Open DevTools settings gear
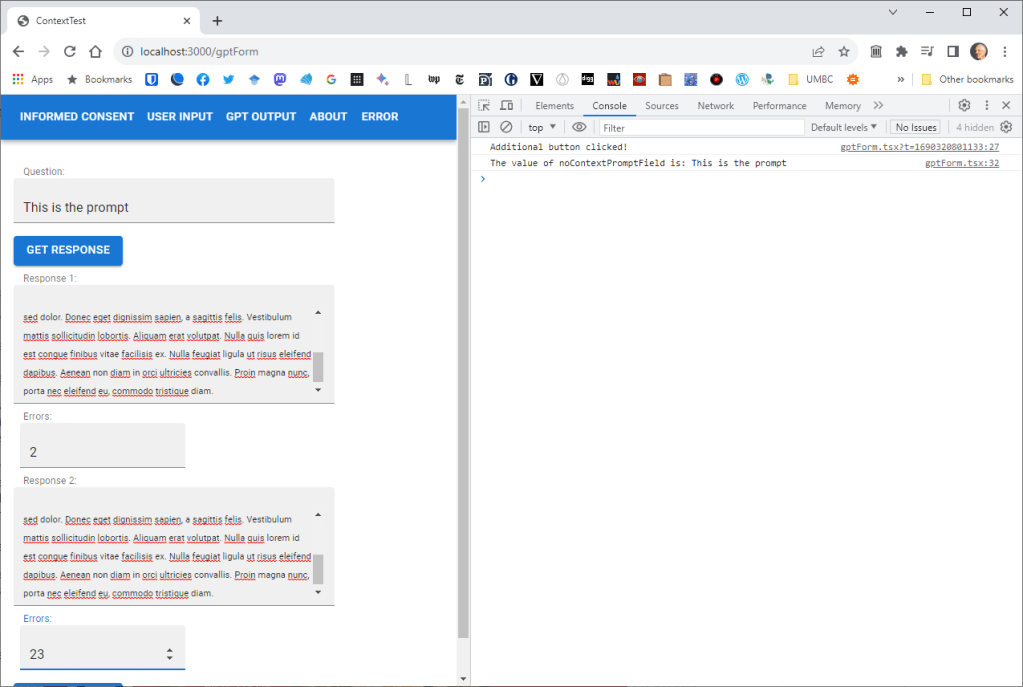The height and width of the screenshot is (687, 1023). 964,105
